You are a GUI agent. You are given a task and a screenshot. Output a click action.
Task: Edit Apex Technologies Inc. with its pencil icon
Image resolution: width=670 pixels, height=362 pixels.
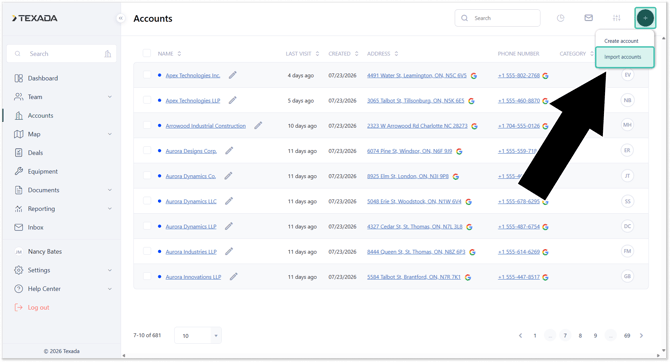coord(232,75)
